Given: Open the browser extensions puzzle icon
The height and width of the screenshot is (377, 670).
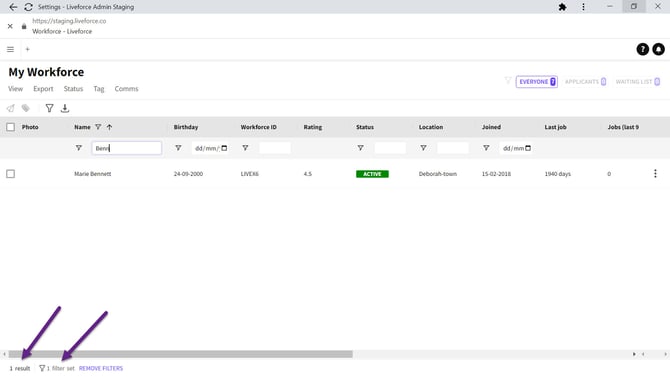Looking at the screenshot, I should point(562,7).
